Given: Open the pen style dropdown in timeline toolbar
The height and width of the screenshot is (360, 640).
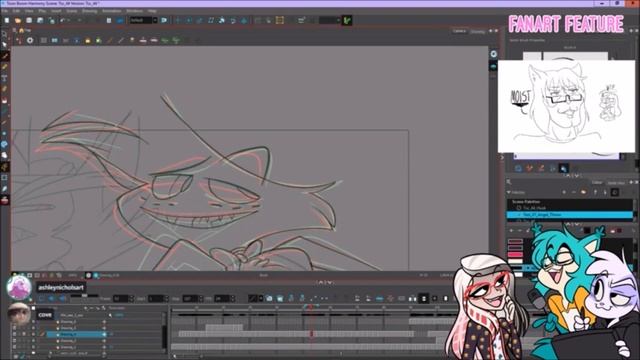Looking at the screenshot, I should (x=256, y=299).
